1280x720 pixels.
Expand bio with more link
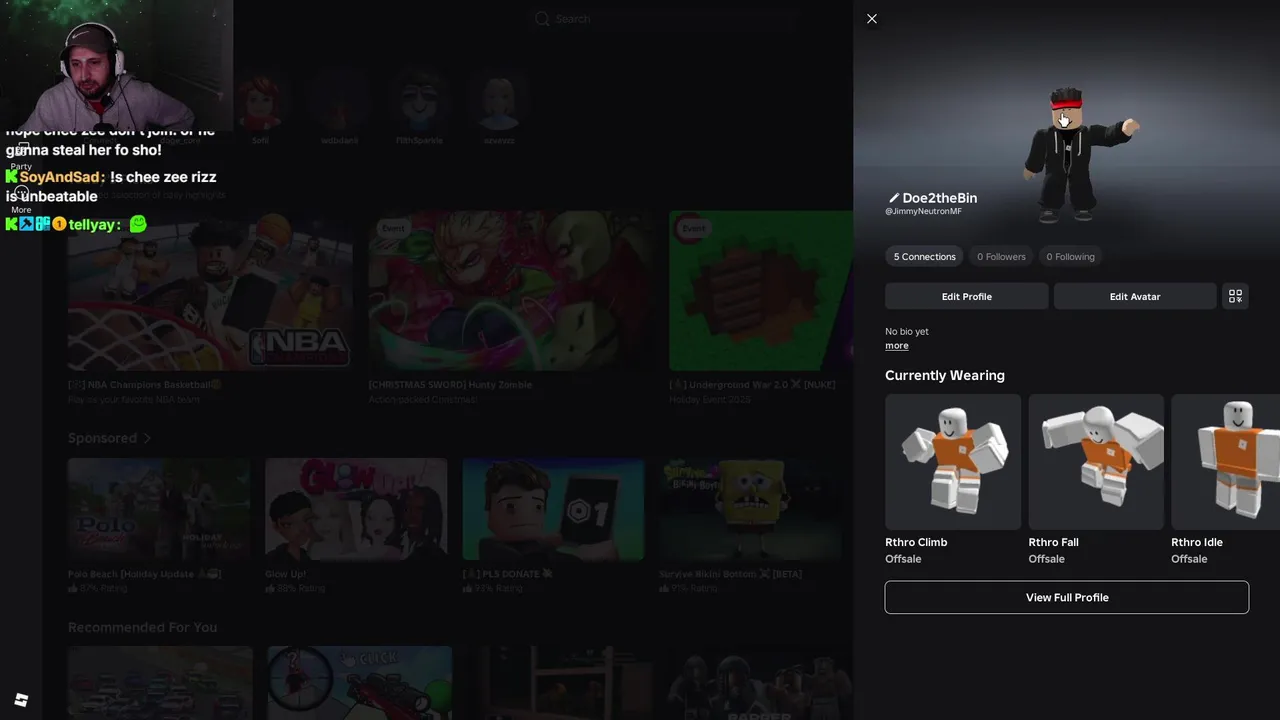(x=897, y=346)
